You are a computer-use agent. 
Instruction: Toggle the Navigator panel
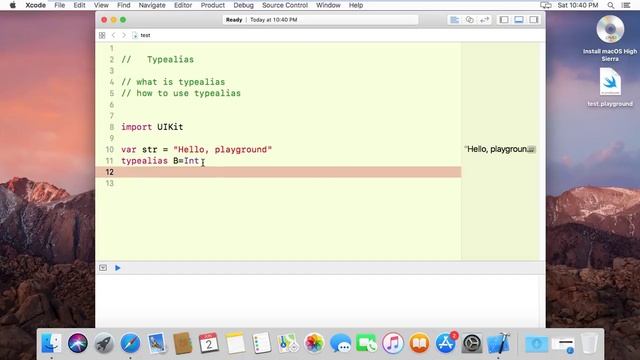click(x=504, y=20)
